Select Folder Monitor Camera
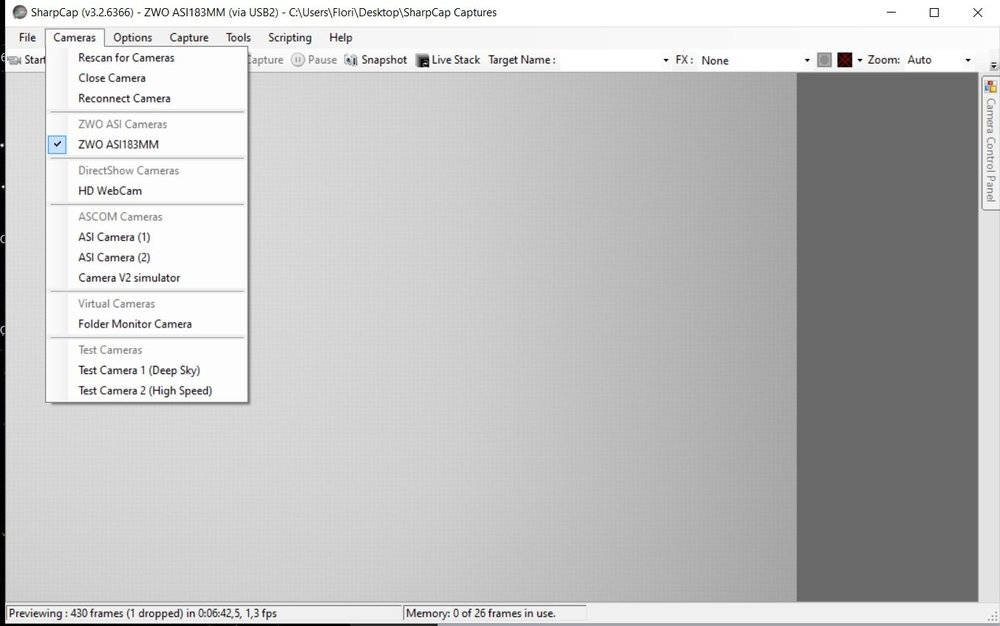The height and width of the screenshot is (626, 1000). tap(147, 324)
